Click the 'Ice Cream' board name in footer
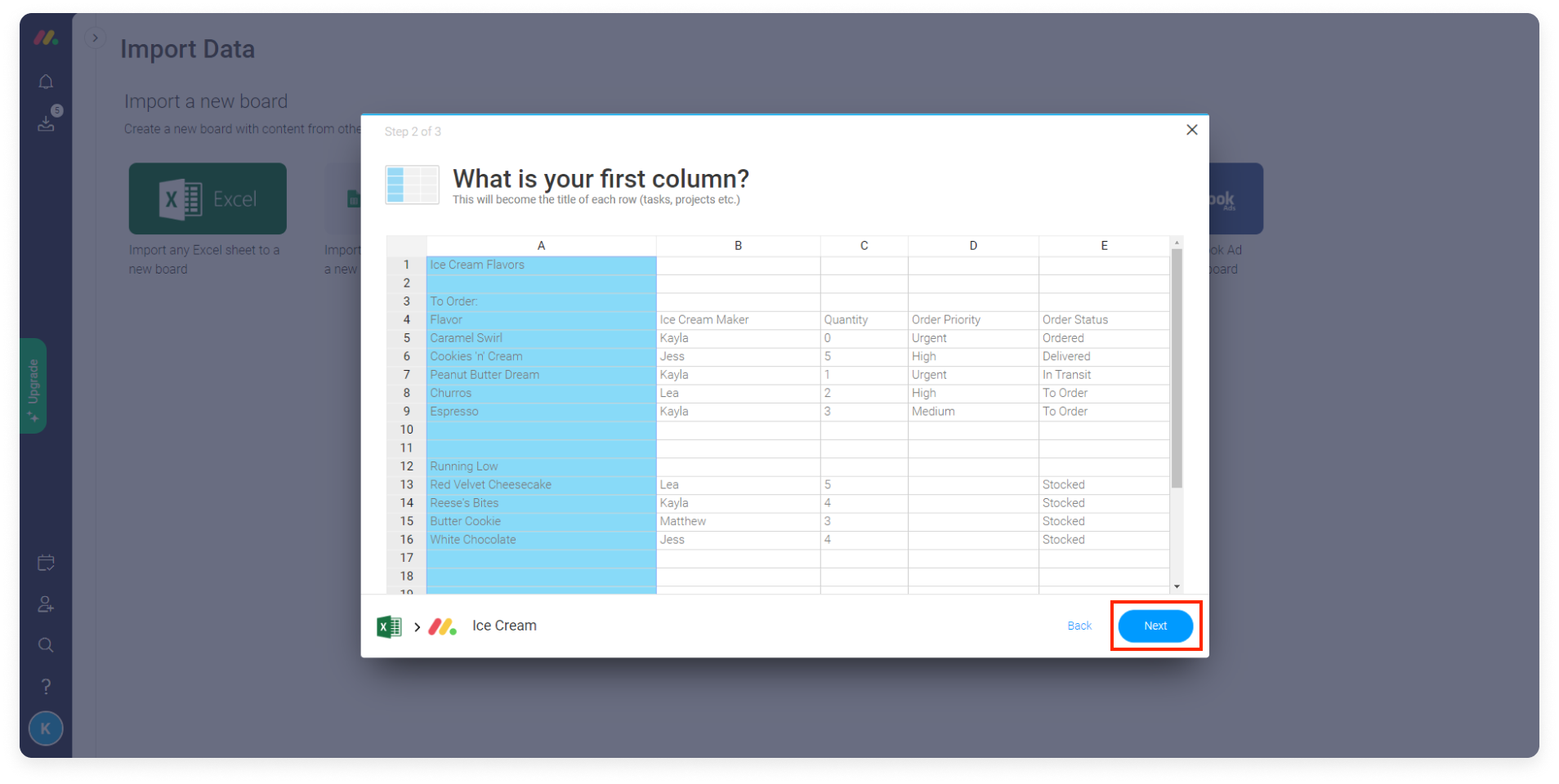Viewport: 1559px width, 784px height. (x=504, y=626)
